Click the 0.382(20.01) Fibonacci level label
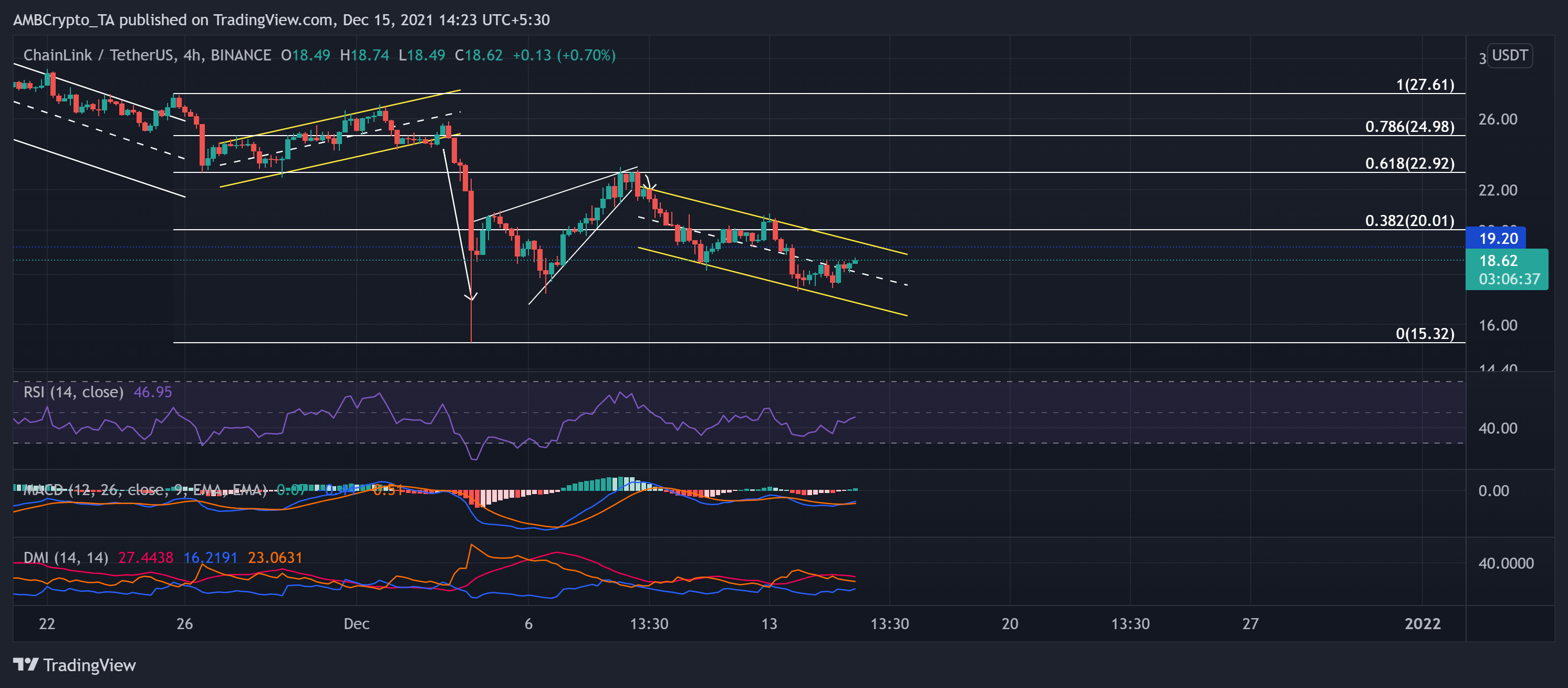The image size is (1568, 688). point(1410,220)
